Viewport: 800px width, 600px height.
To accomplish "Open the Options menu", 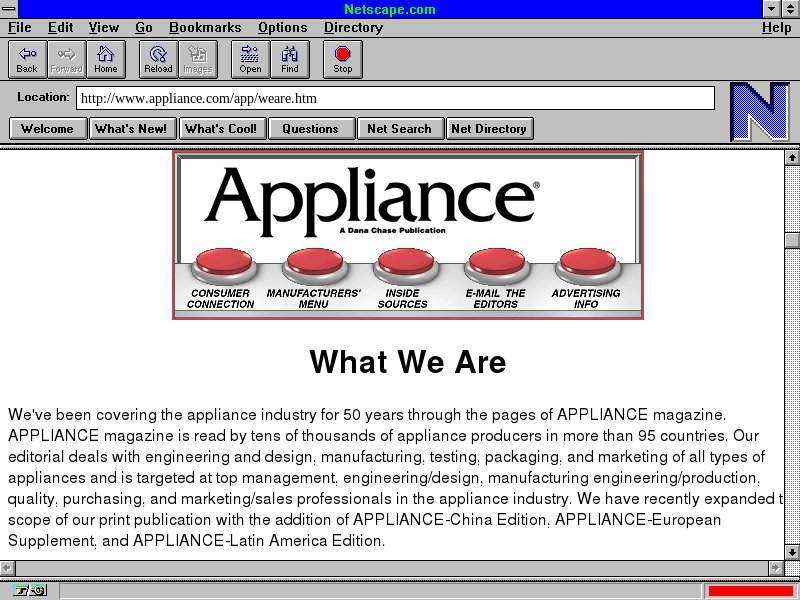I will click(x=282, y=28).
